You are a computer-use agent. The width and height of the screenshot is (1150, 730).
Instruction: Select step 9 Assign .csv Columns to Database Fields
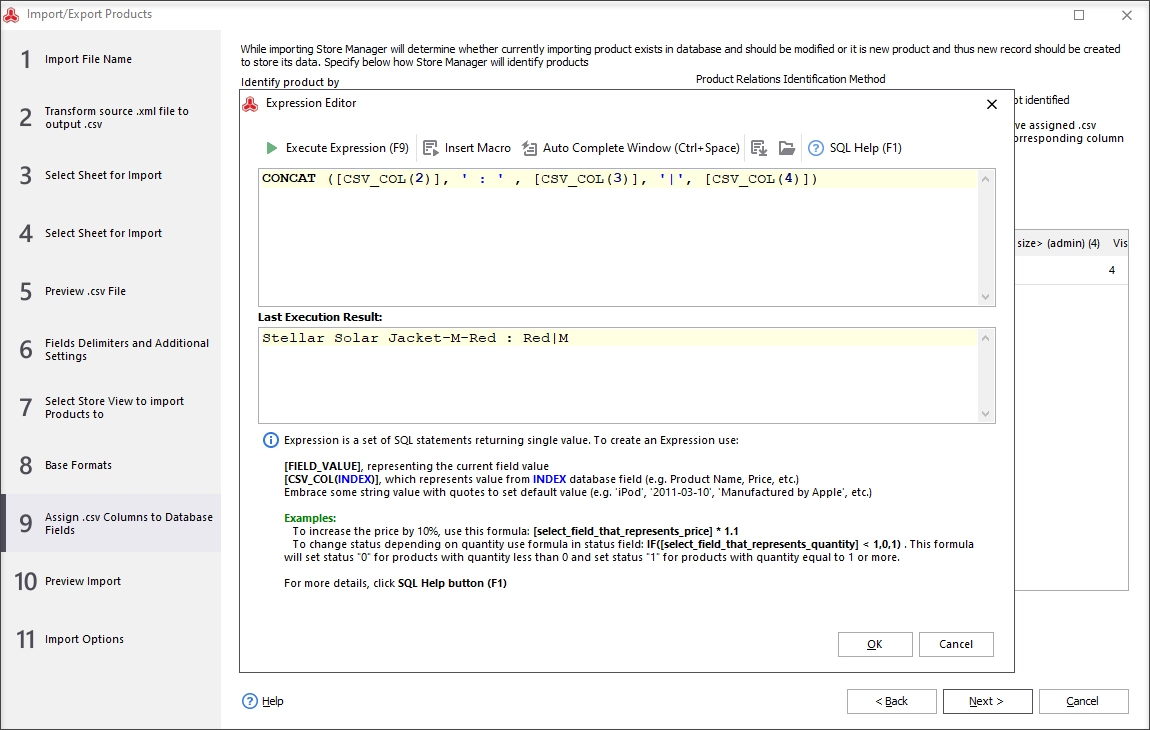(110, 523)
